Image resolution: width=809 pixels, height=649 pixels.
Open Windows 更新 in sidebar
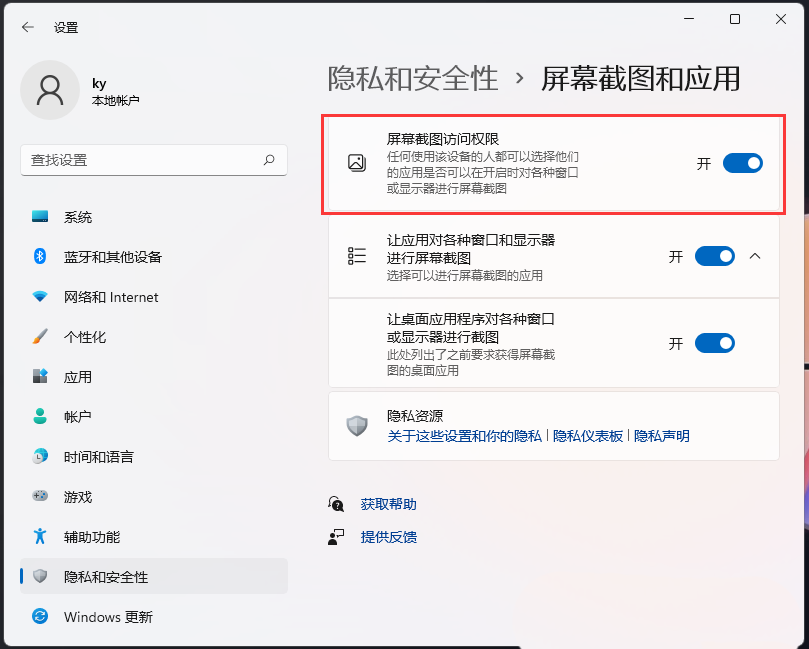[x=154, y=616]
